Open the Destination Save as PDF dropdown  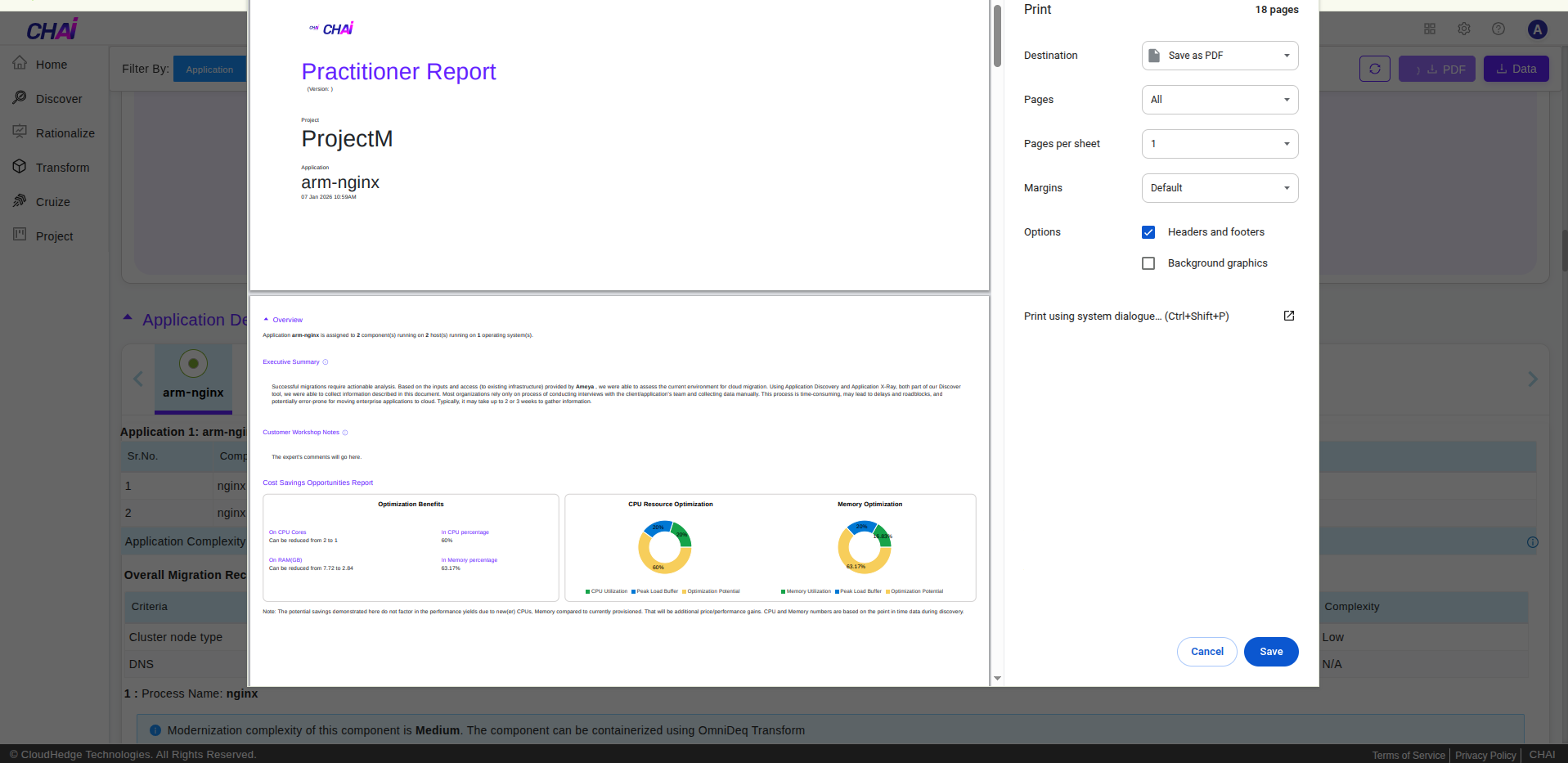click(x=1220, y=56)
